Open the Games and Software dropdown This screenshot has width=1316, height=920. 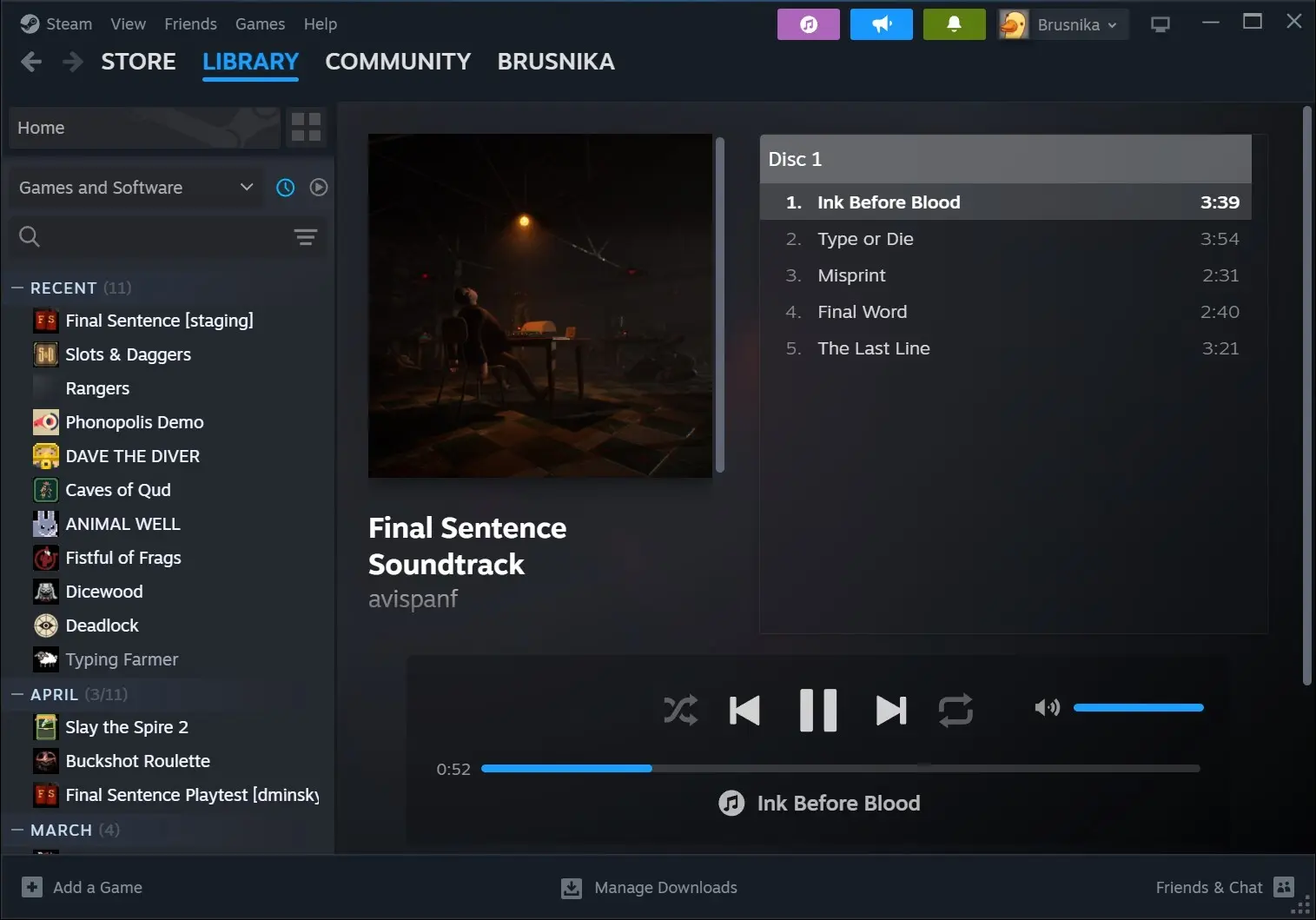(136, 187)
